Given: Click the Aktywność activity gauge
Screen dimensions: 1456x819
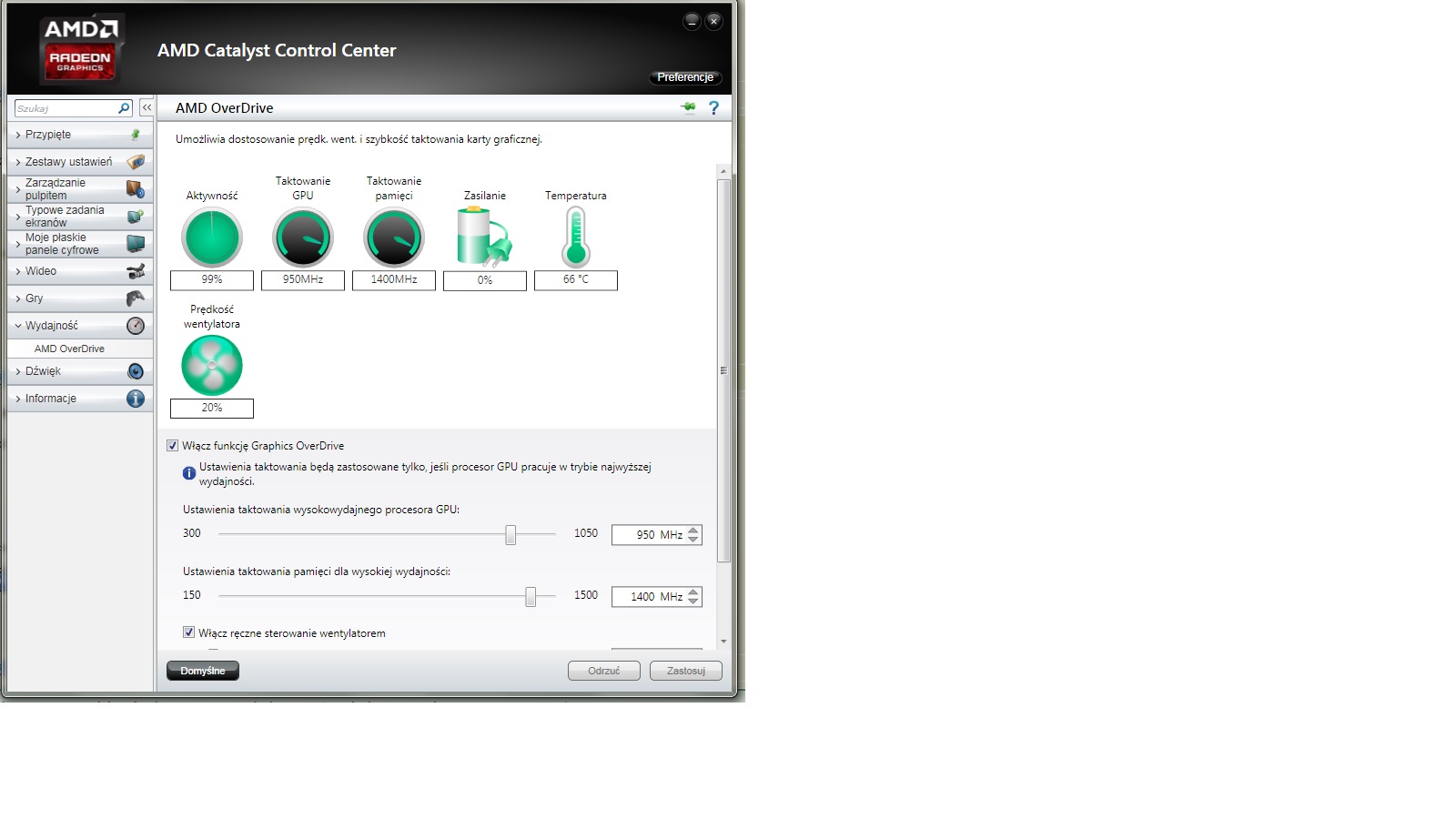Looking at the screenshot, I should tap(212, 238).
